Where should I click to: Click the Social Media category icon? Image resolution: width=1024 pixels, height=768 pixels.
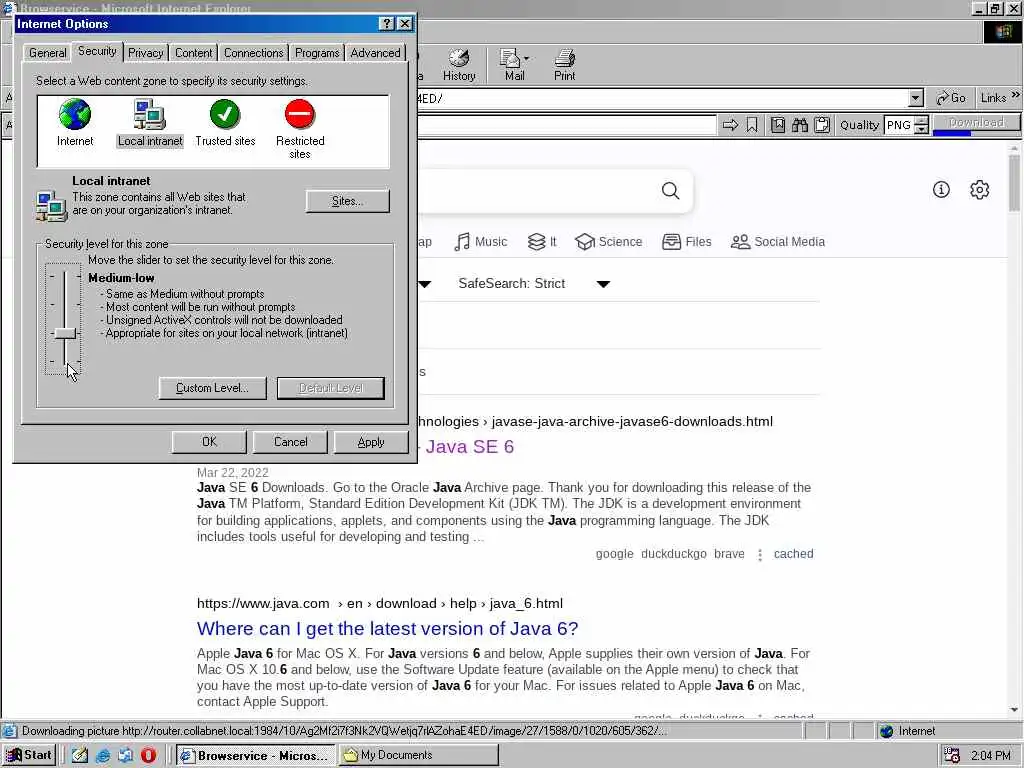pos(740,242)
